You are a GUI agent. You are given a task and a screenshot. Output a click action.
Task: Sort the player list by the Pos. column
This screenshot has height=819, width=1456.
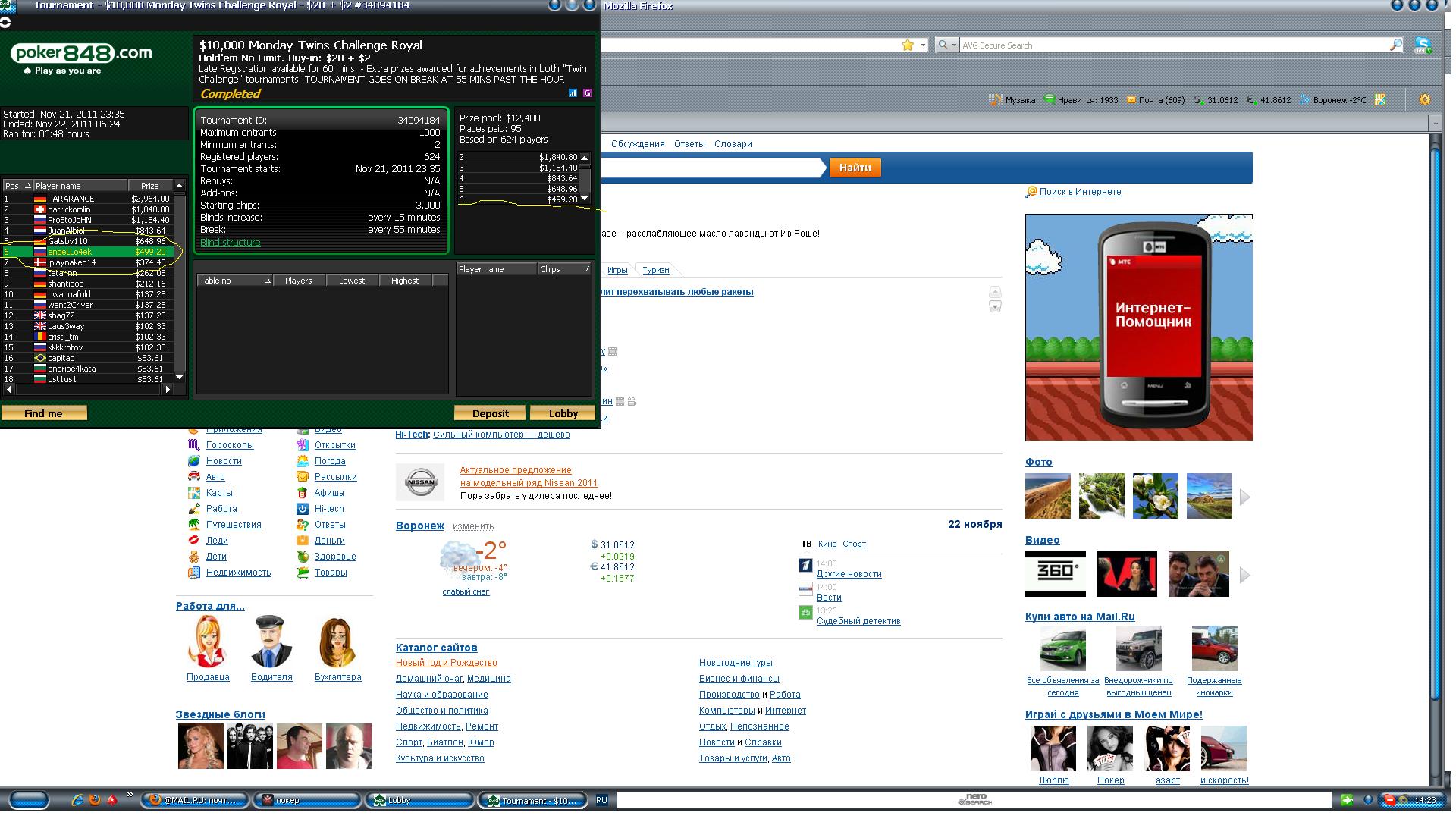(x=17, y=186)
